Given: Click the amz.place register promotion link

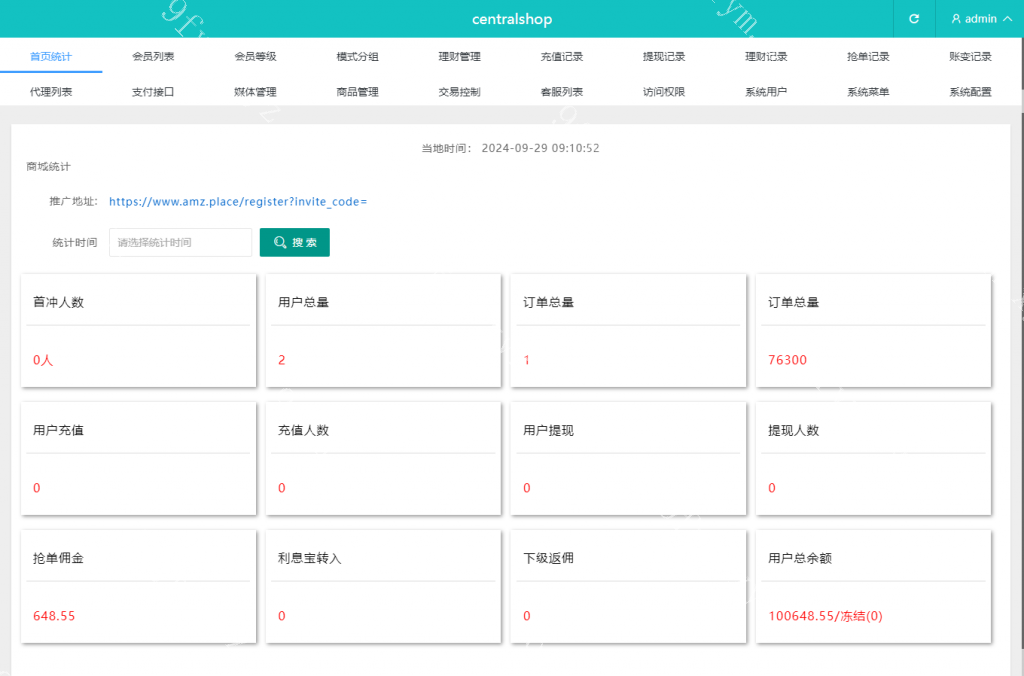Looking at the screenshot, I should pos(238,202).
